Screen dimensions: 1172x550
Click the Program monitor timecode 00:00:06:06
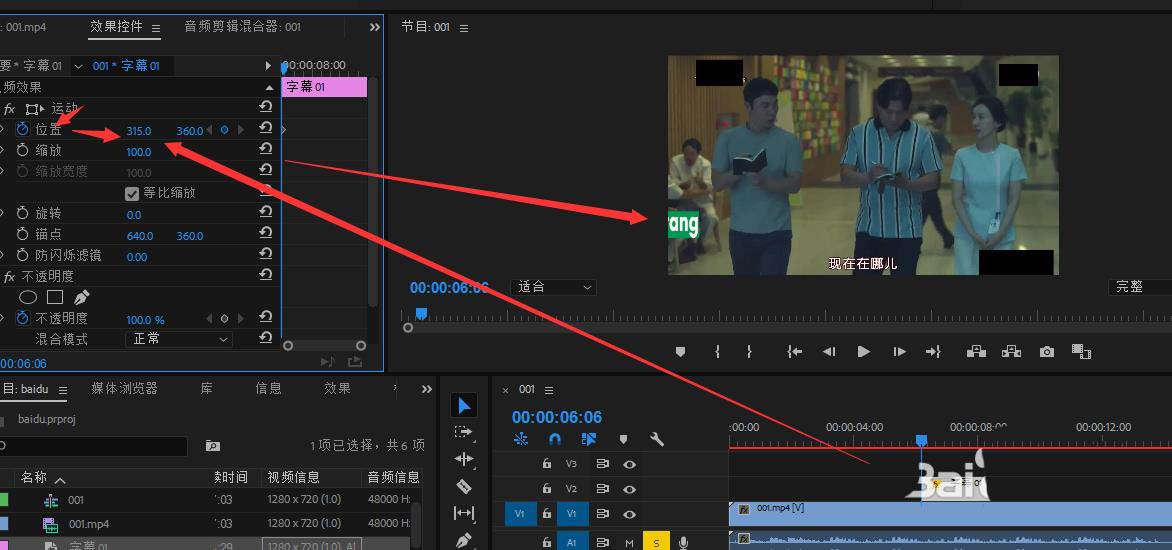[449, 288]
